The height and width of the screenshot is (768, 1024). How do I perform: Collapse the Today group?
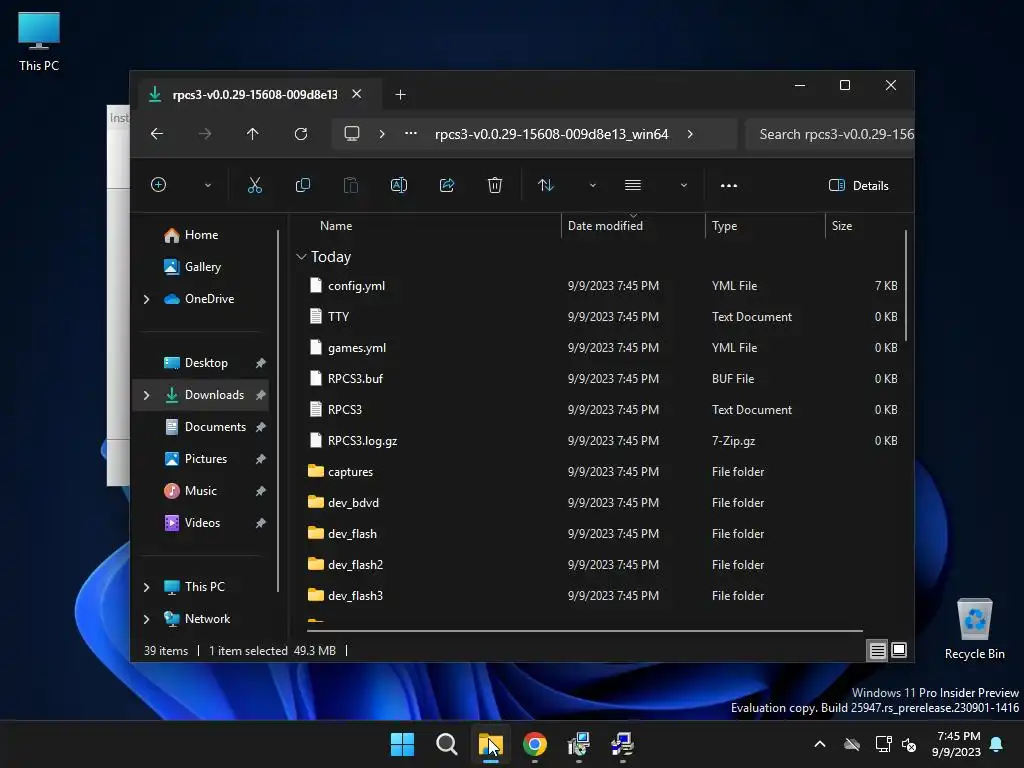tap(301, 257)
